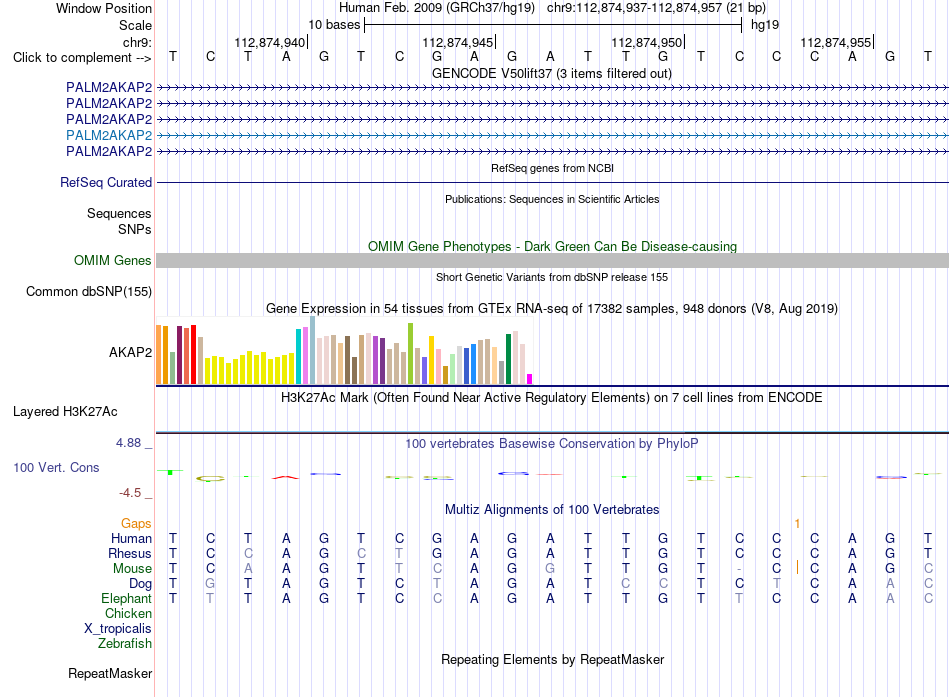Open the RepeatMasker track label
The width and height of the screenshot is (950, 697).
pos(110,673)
